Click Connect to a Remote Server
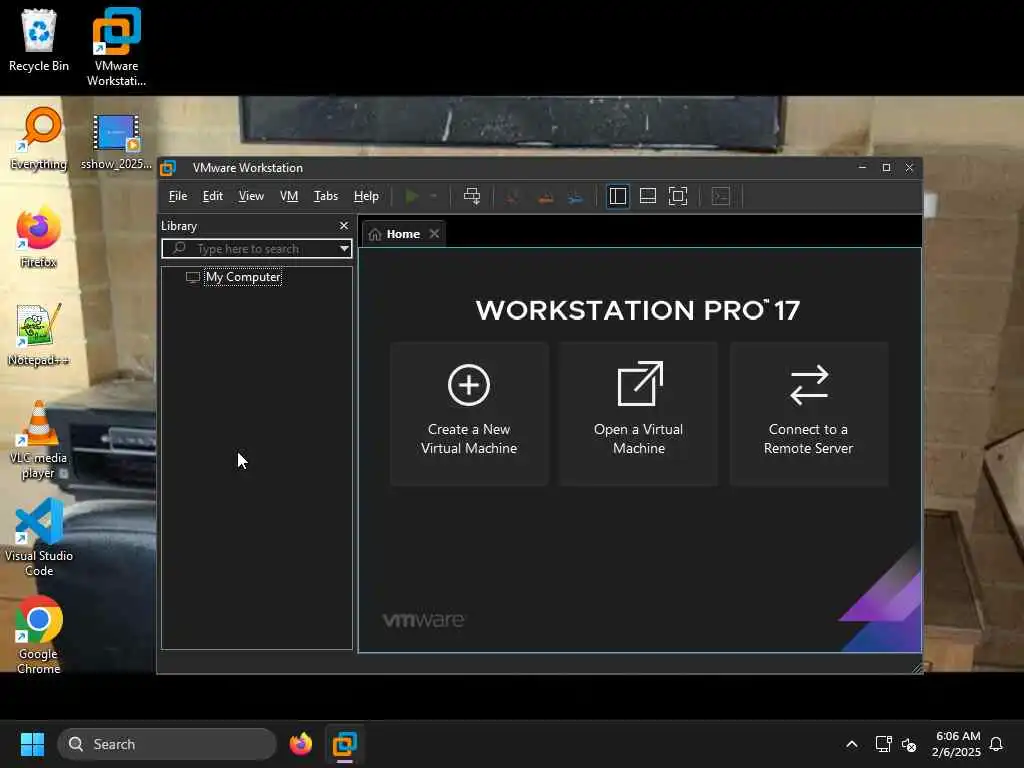Viewport: 1024px width, 768px height. pos(808,413)
